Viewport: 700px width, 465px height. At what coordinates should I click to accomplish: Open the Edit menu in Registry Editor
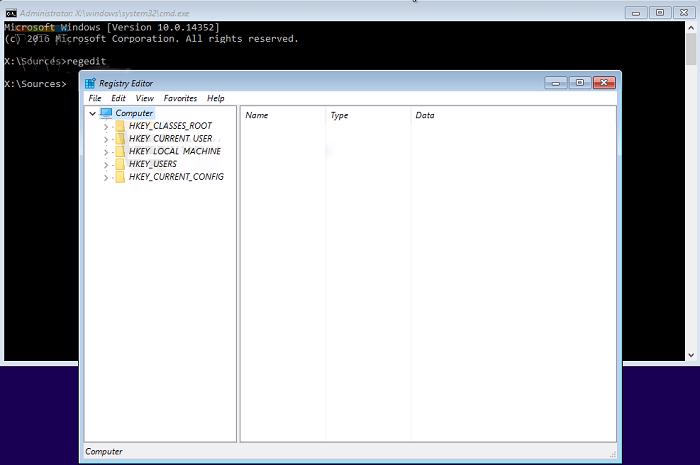coord(118,98)
